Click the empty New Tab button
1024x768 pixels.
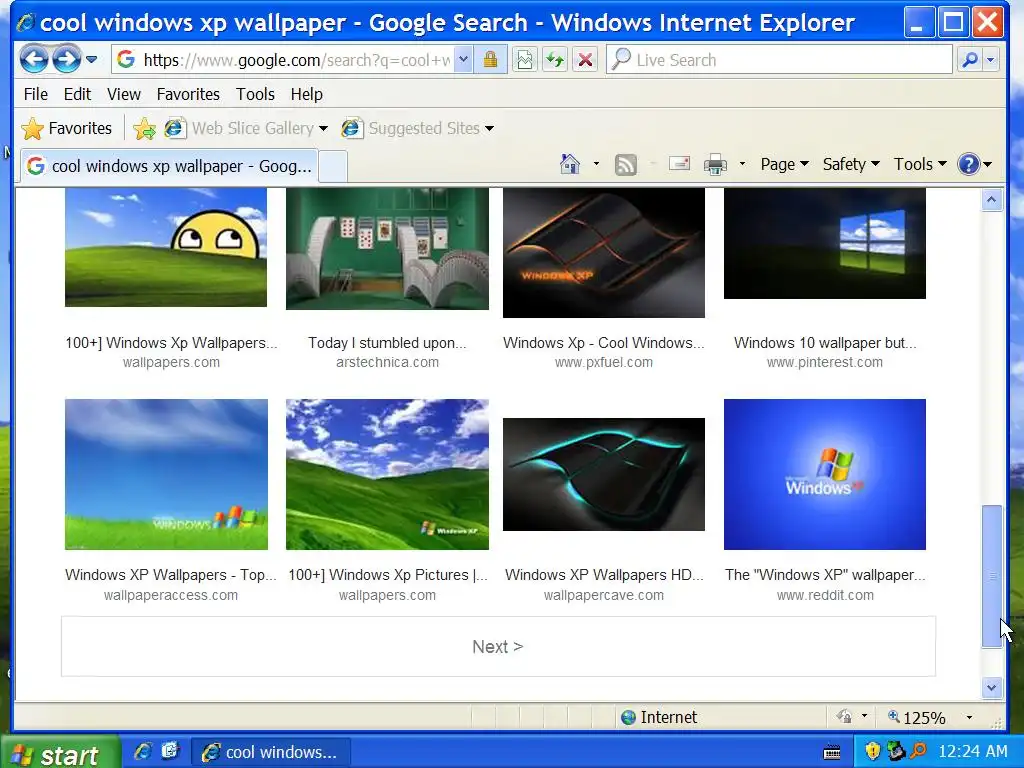(332, 167)
